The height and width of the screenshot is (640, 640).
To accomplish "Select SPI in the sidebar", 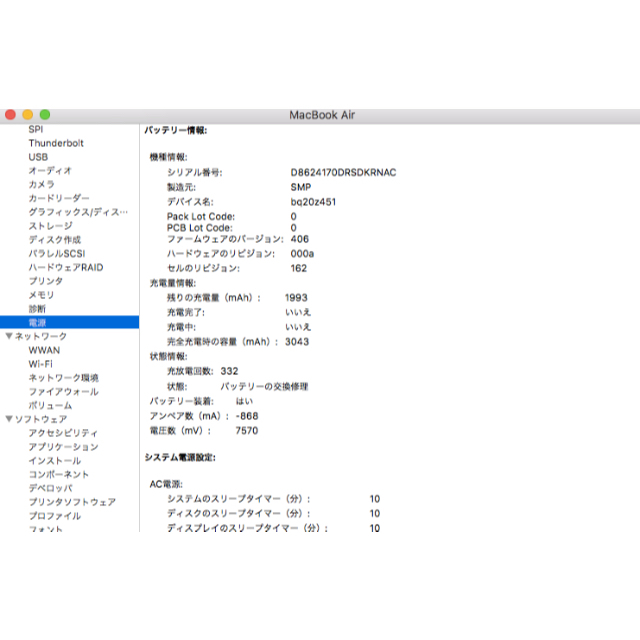I will (x=36, y=129).
